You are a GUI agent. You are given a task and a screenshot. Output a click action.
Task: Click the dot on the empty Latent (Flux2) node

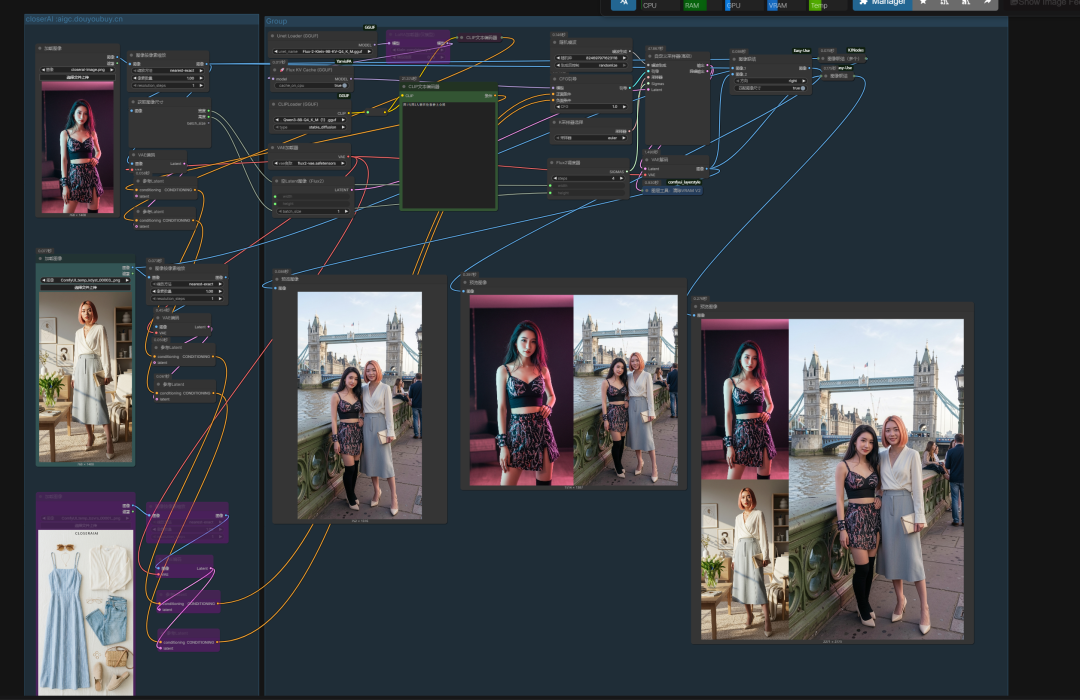(x=277, y=181)
